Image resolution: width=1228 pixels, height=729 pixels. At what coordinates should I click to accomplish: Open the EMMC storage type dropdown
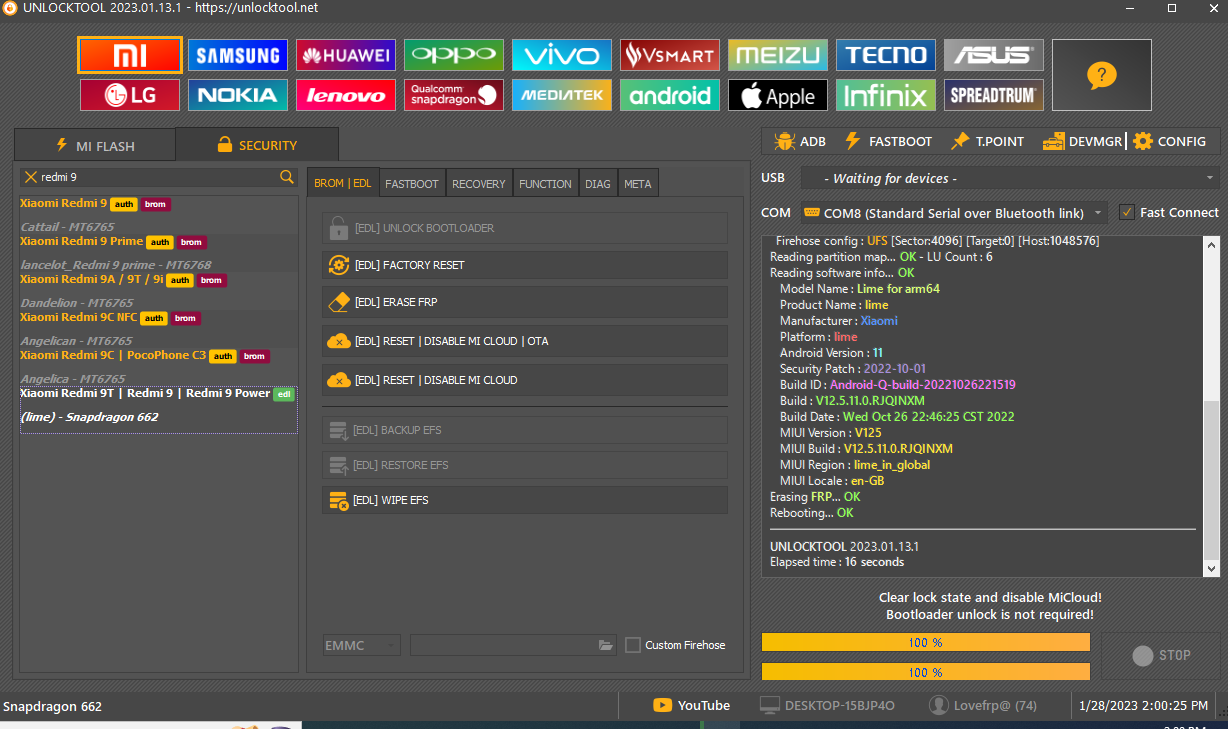[361, 645]
